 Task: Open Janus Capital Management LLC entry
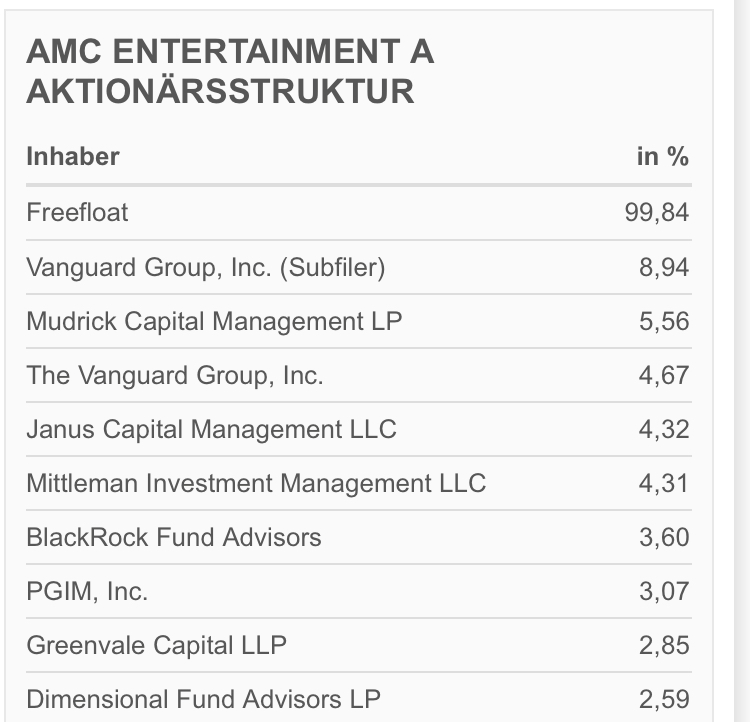point(211,429)
